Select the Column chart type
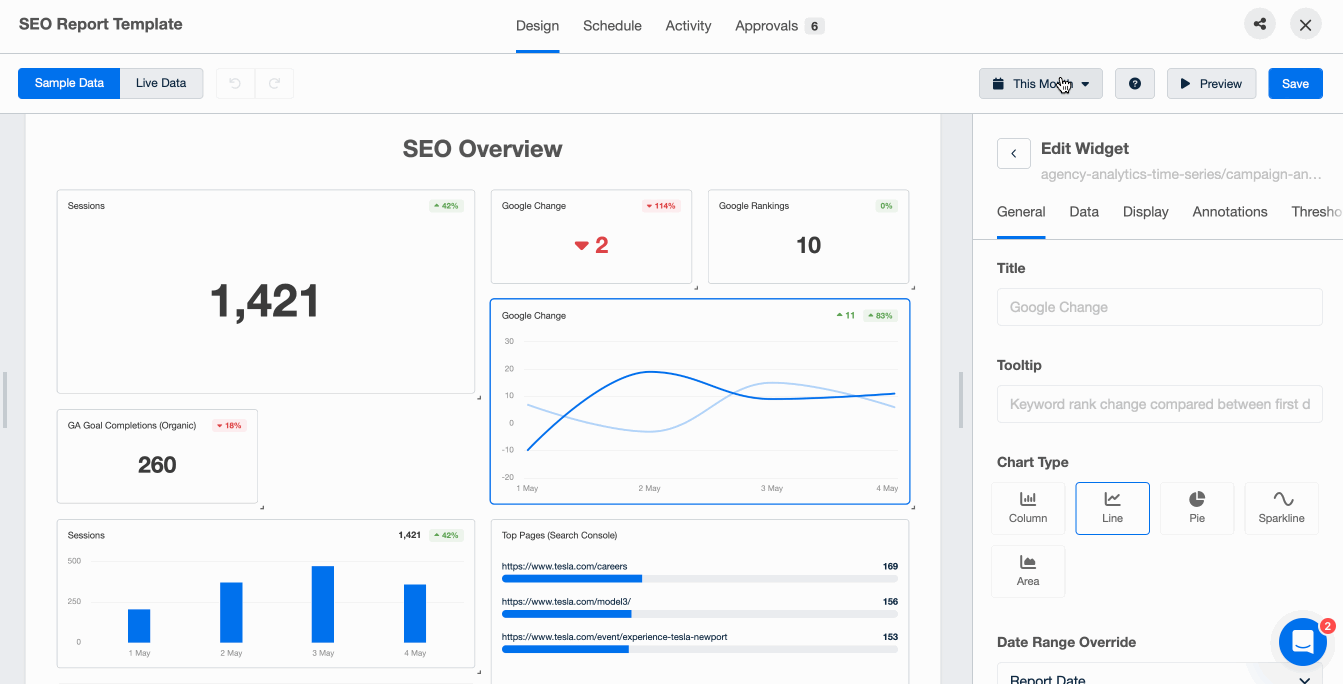This screenshot has width=1343, height=684. (1028, 508)
